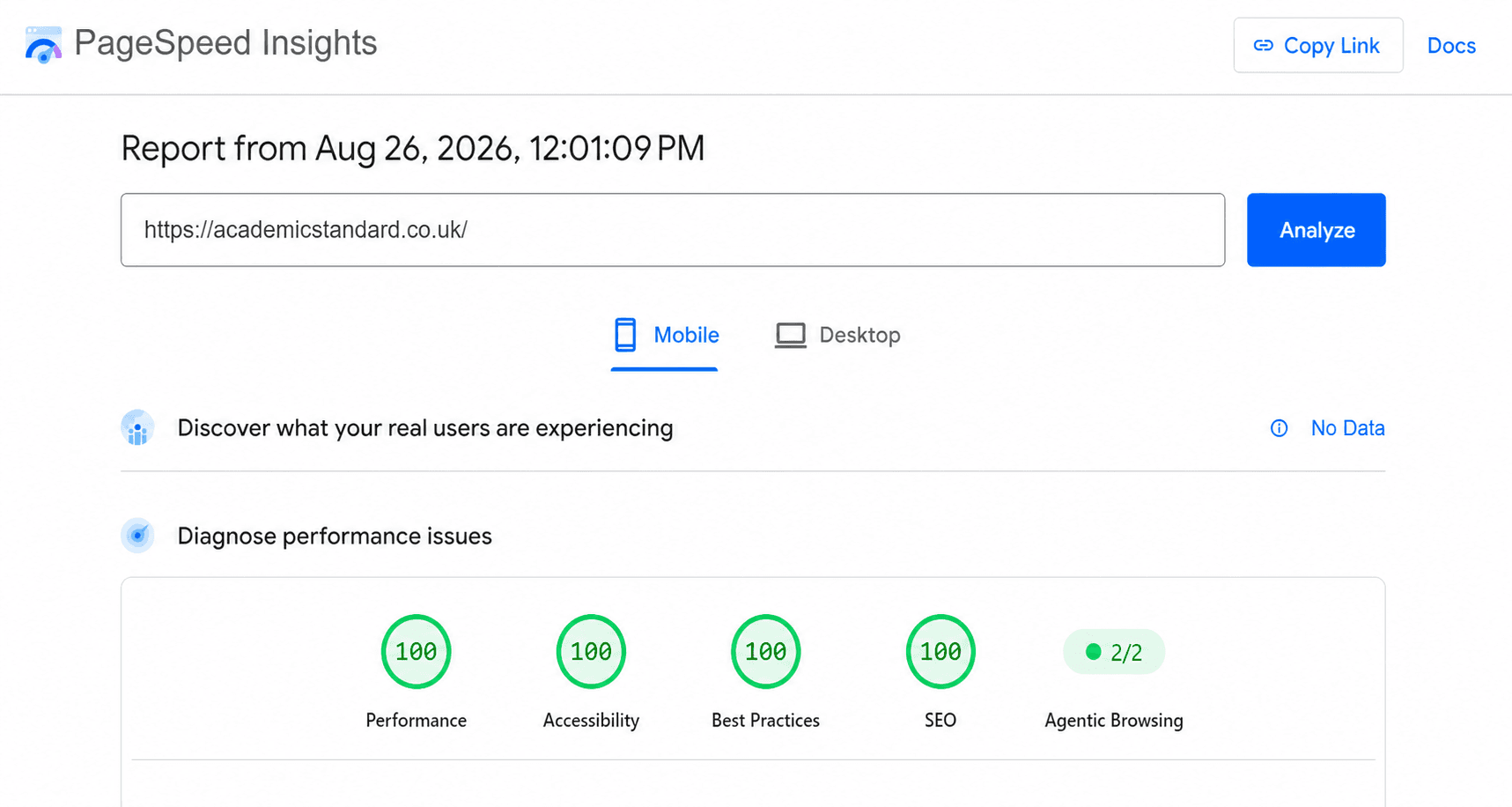The height and width of the screenshot is (807, 1512).
Task: Click the Accessibility label
Action: coord(591,721)
